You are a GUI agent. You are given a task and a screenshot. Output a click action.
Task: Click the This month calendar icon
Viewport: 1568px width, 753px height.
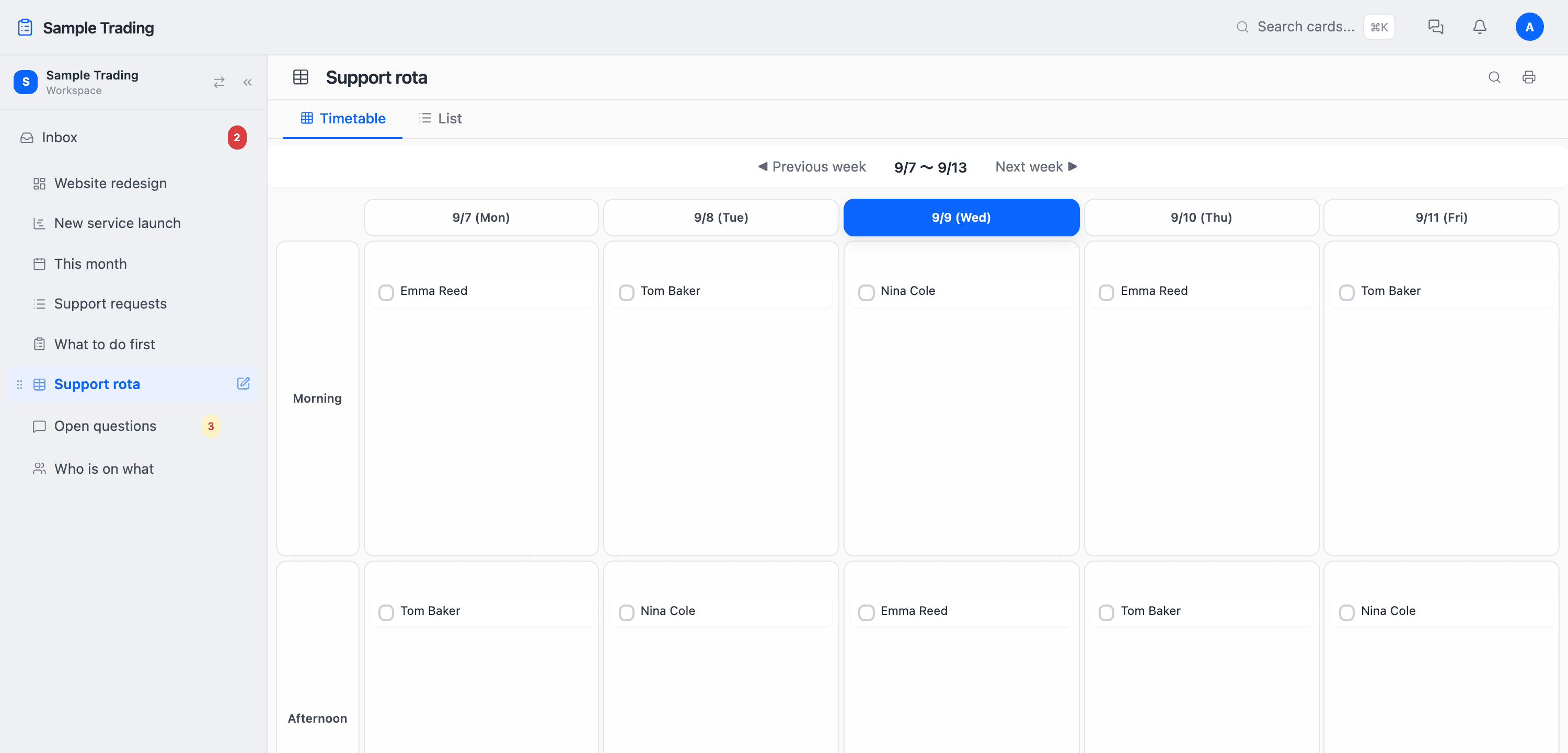(40, 264)
